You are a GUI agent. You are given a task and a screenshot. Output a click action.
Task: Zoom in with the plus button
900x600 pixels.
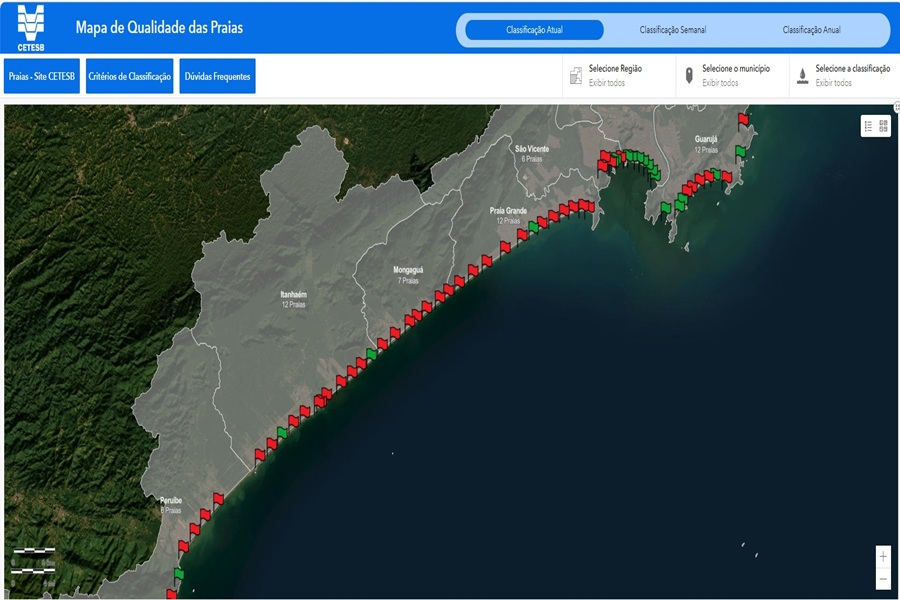883,556
